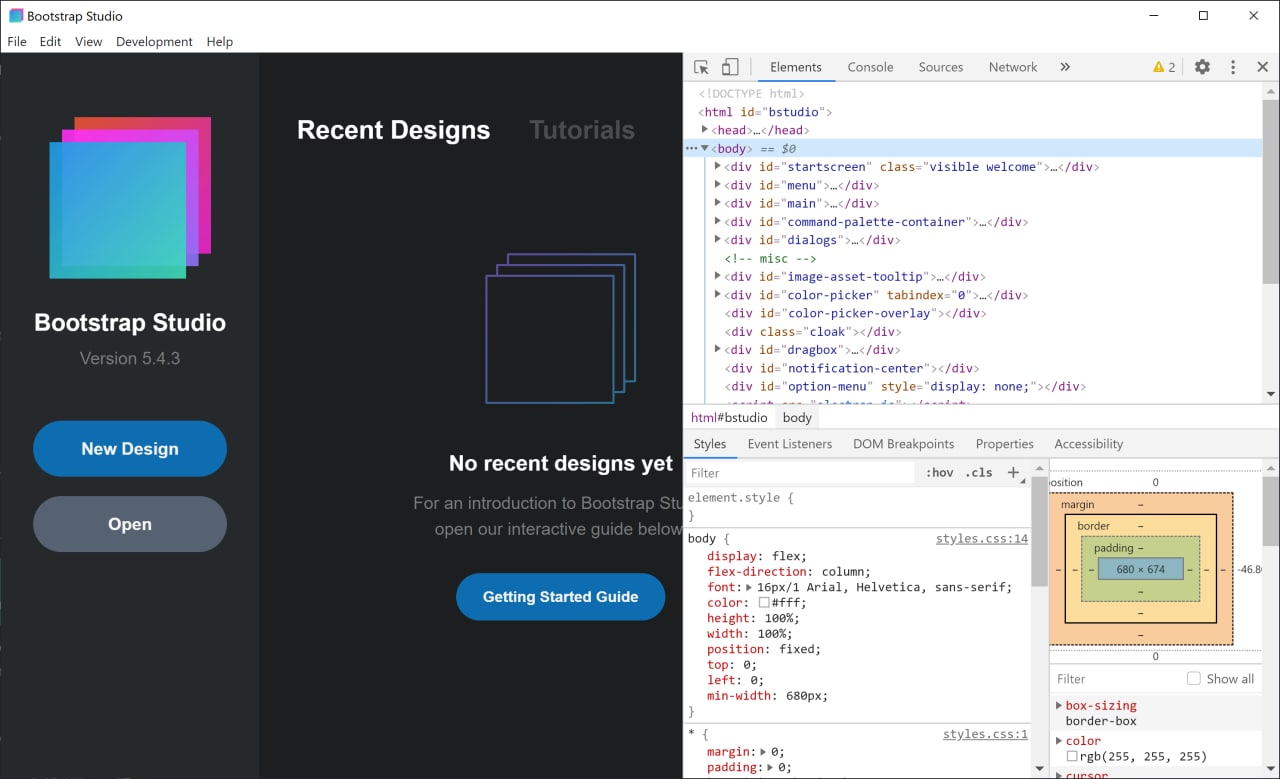Click the computed properties Filter field
Screen dimensions: 1280x779
1115,679
